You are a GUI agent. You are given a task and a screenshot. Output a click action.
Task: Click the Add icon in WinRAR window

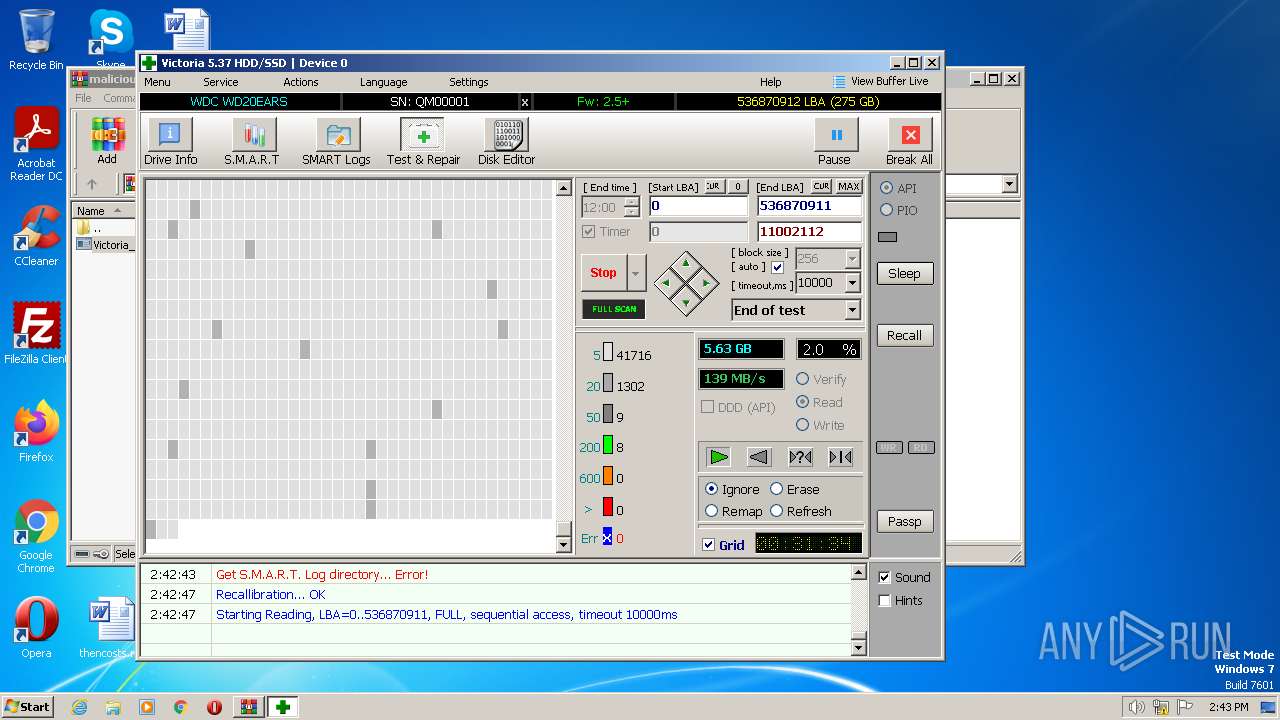pyautogui.click(x=107, y=141)
